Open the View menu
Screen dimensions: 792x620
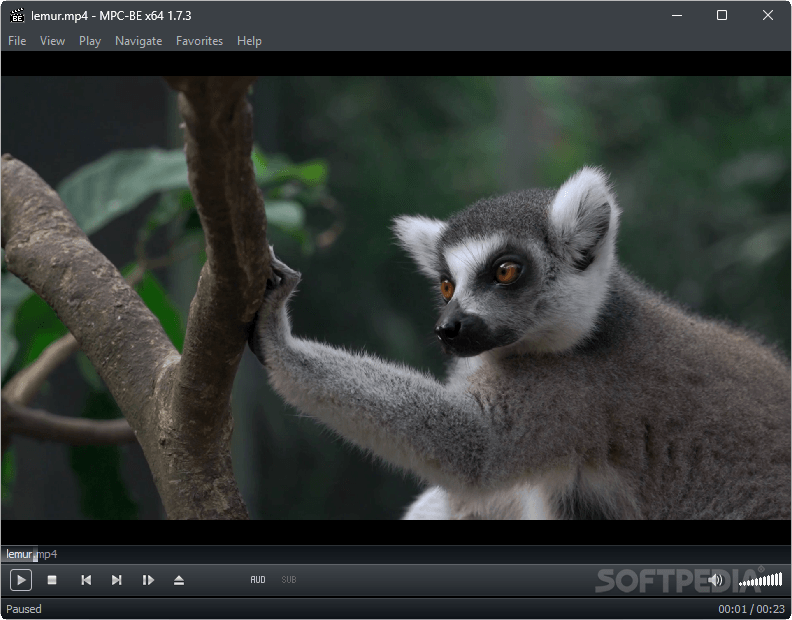(x=53, y=41)
